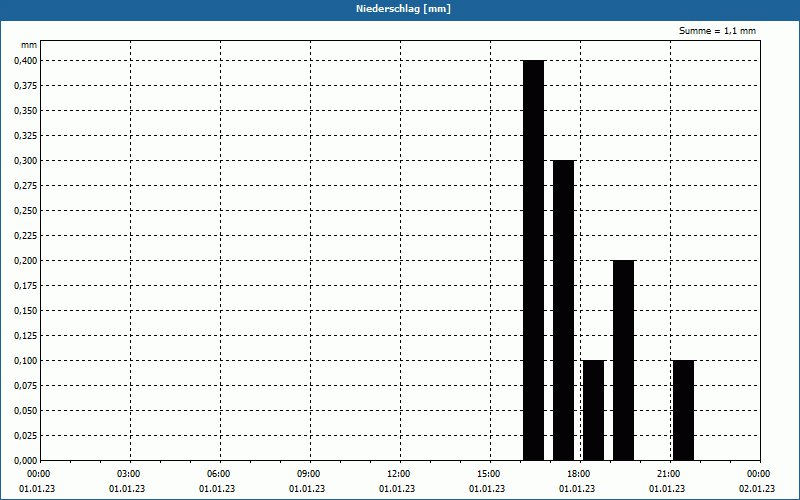Select the Summe = 1,1 mm label
This screenshot has height=500, width=800.
tap(717, 31)
